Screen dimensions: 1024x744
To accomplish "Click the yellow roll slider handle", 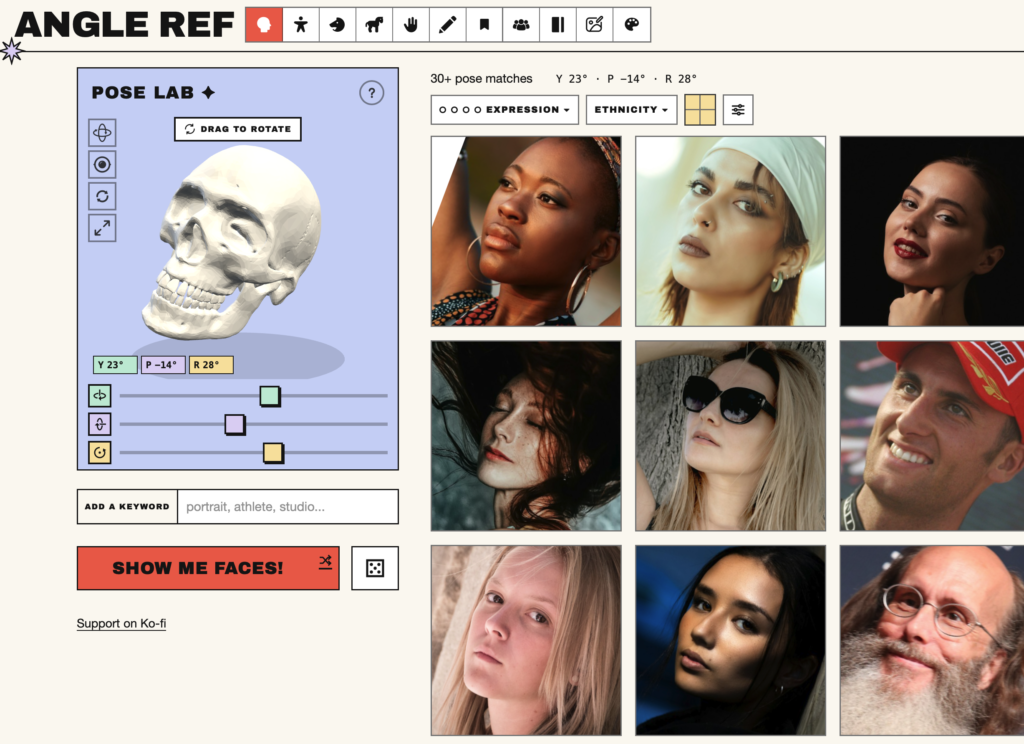I will coord(273,453).
